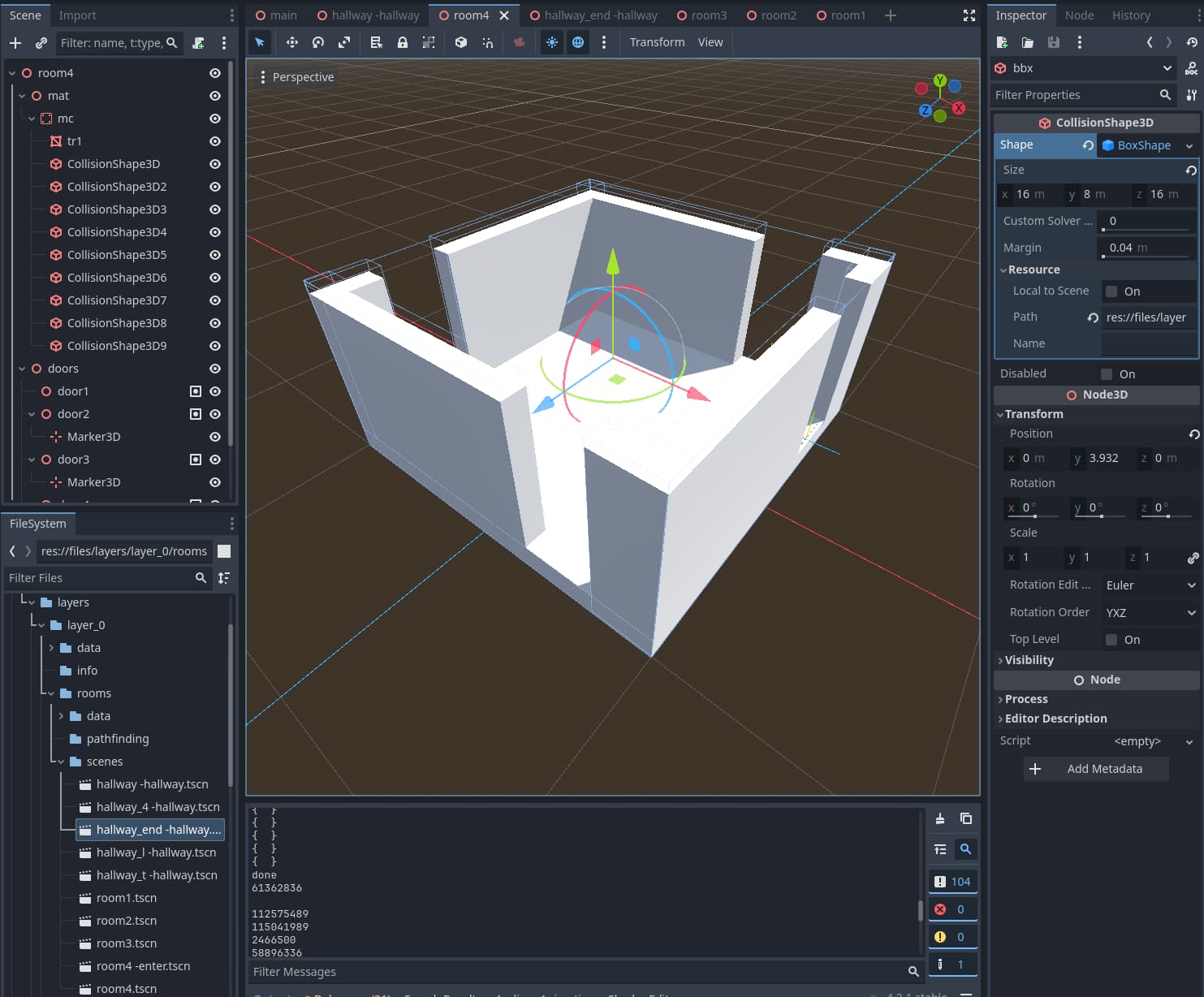Select the Scale mode tool
Image resolution: width=1204 pixels, height=997 pixels.
click(x=344, y=42)
